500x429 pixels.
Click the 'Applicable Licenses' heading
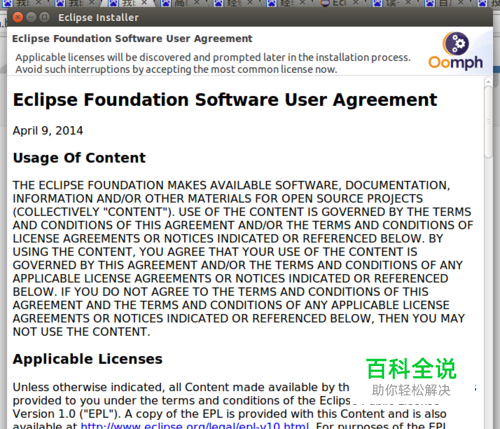[87, 359]
